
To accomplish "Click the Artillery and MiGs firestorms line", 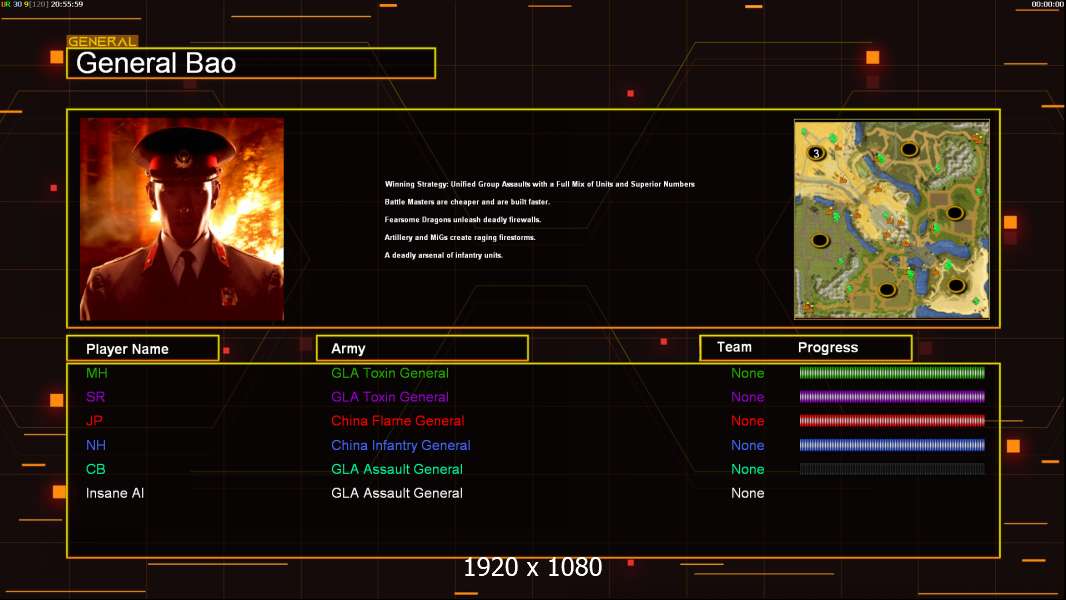I will 460,237.
